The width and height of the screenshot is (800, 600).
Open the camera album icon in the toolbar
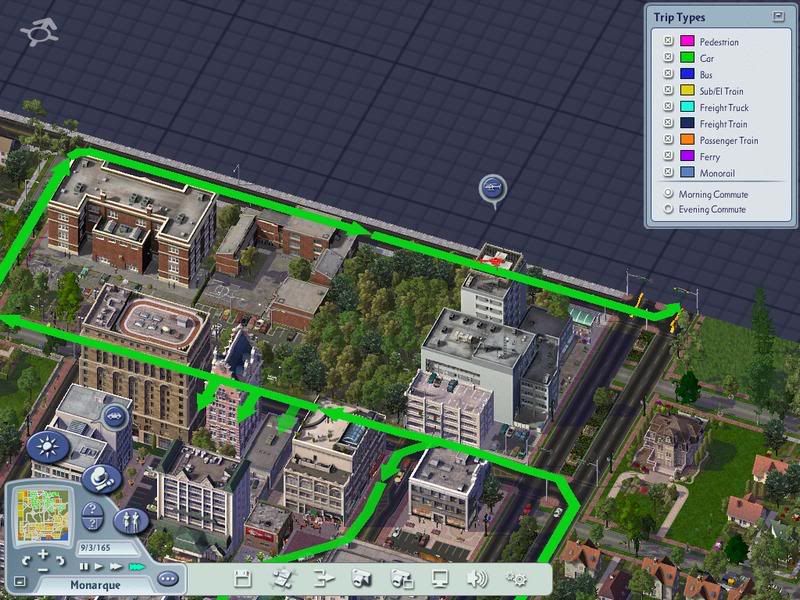tap(402, 579)
